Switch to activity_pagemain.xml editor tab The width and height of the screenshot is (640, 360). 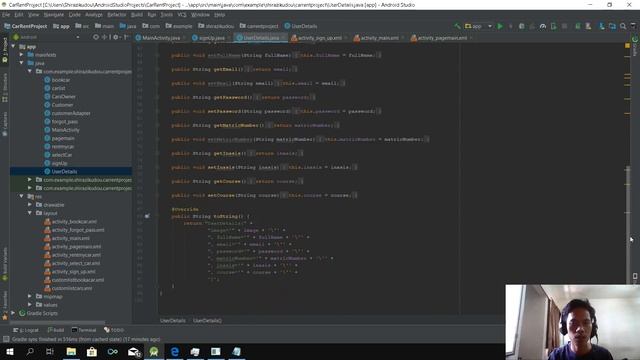442,38
